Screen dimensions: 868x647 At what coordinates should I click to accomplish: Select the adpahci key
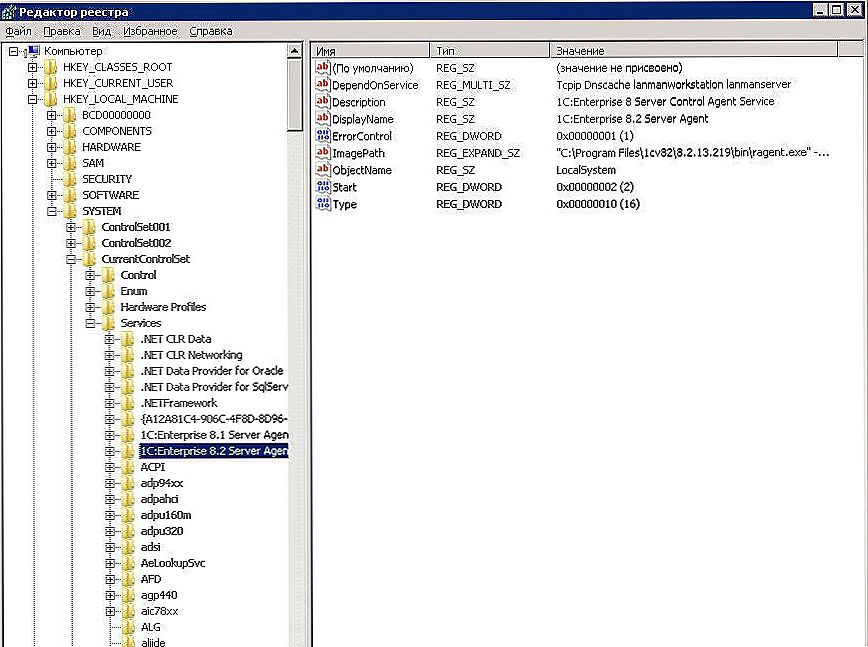tap(159, 500)
